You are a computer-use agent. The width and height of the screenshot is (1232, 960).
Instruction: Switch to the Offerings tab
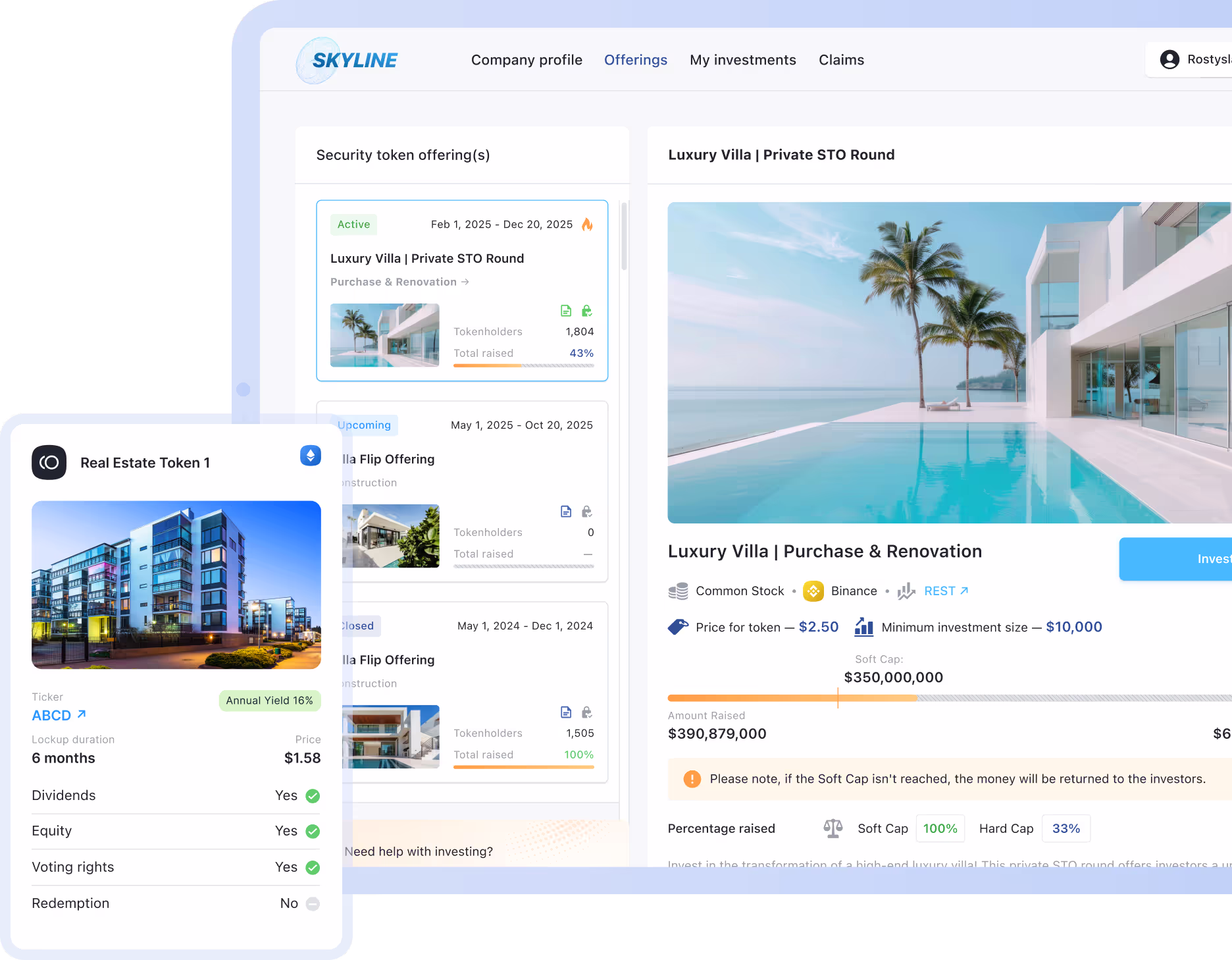click(x=636, y=60)
